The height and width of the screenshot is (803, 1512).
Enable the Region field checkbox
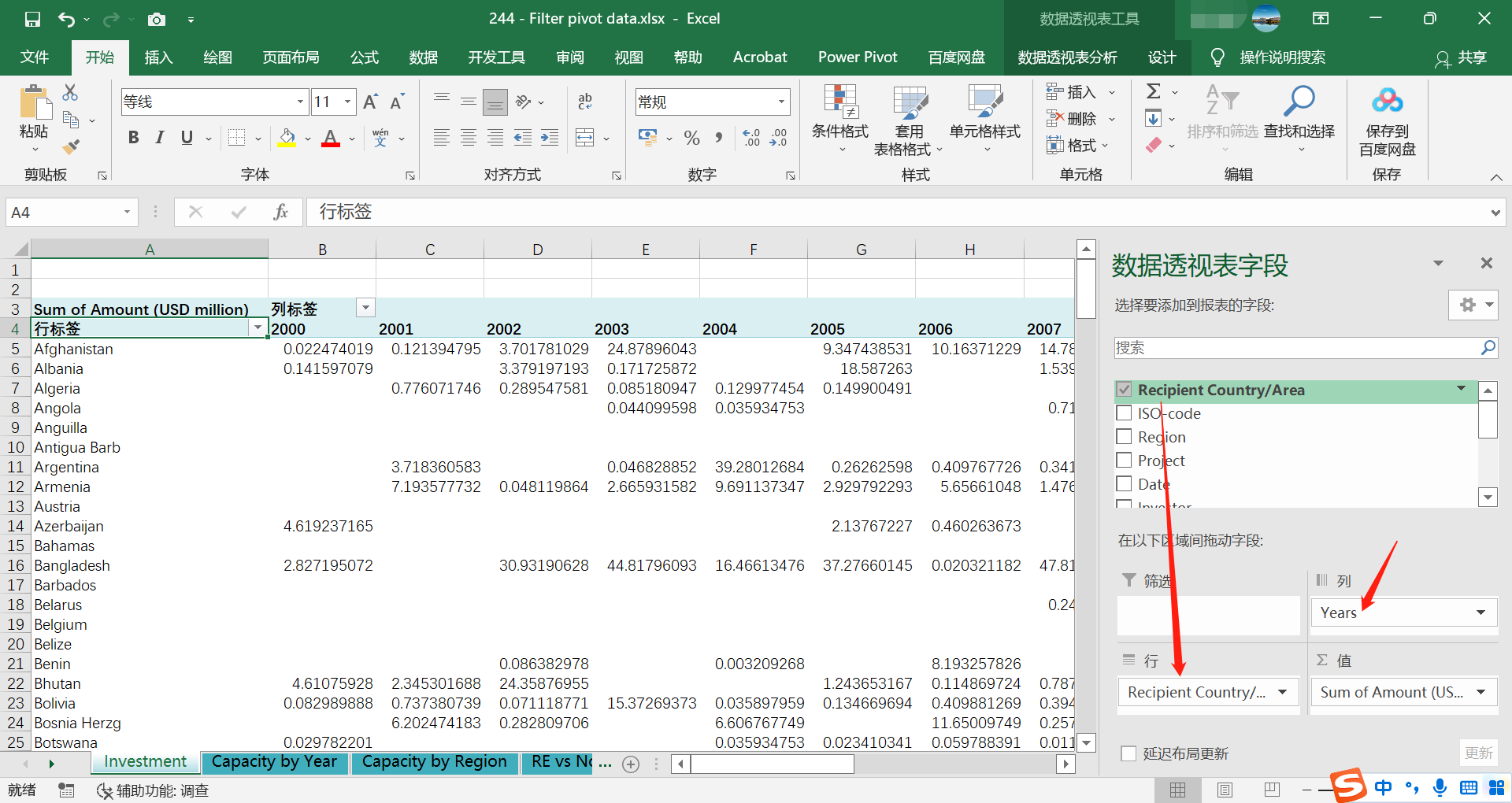click(x=1125, y=437)
